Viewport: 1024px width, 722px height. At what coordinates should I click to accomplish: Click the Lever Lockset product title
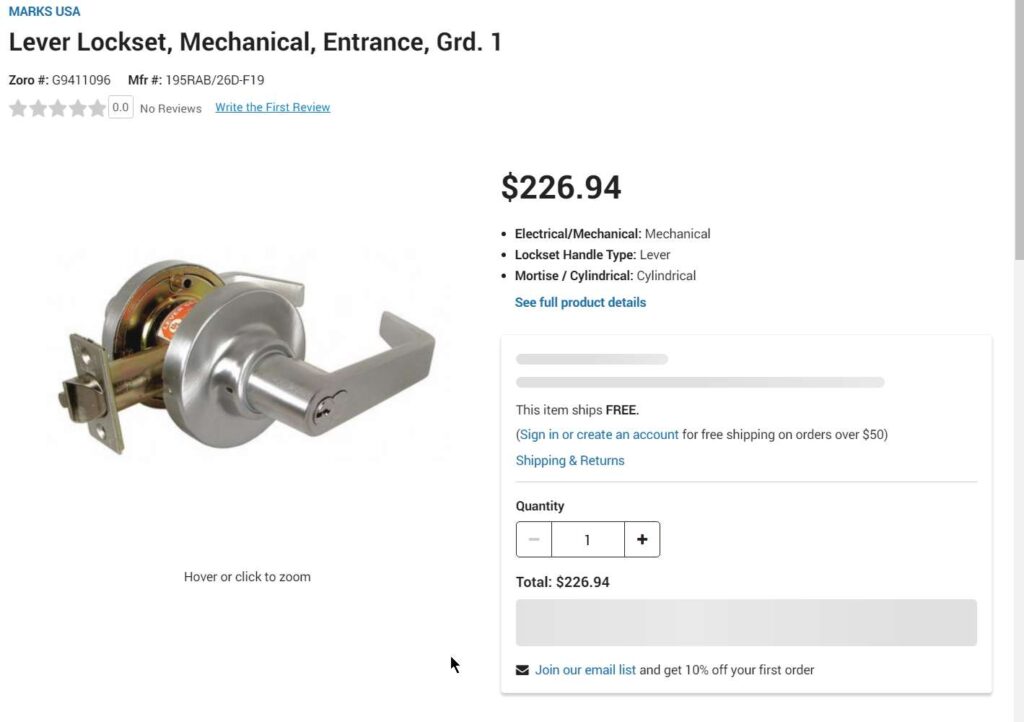pyautogui.click(x=255, y=43)
